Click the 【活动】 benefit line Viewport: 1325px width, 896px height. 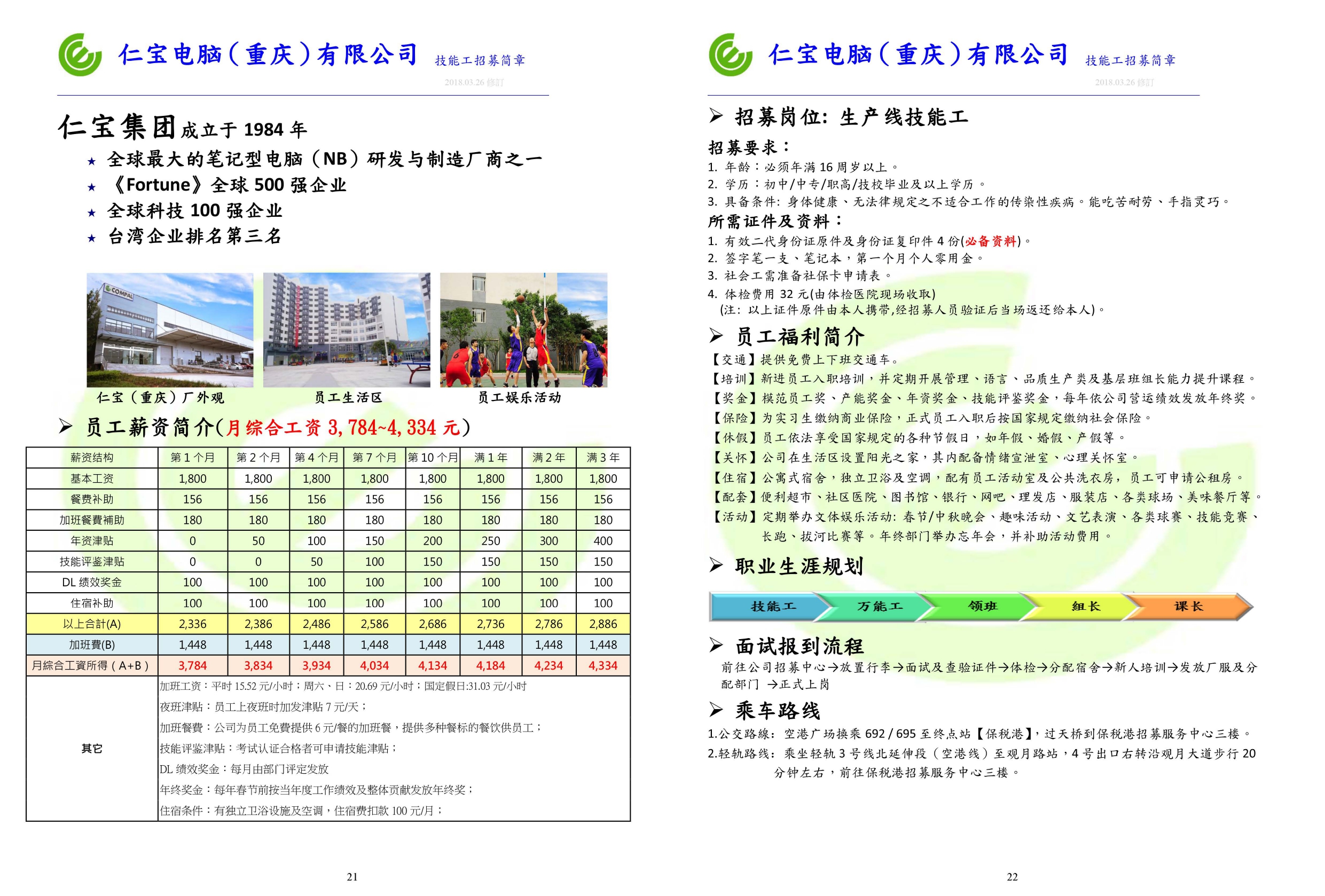point(985,526)
